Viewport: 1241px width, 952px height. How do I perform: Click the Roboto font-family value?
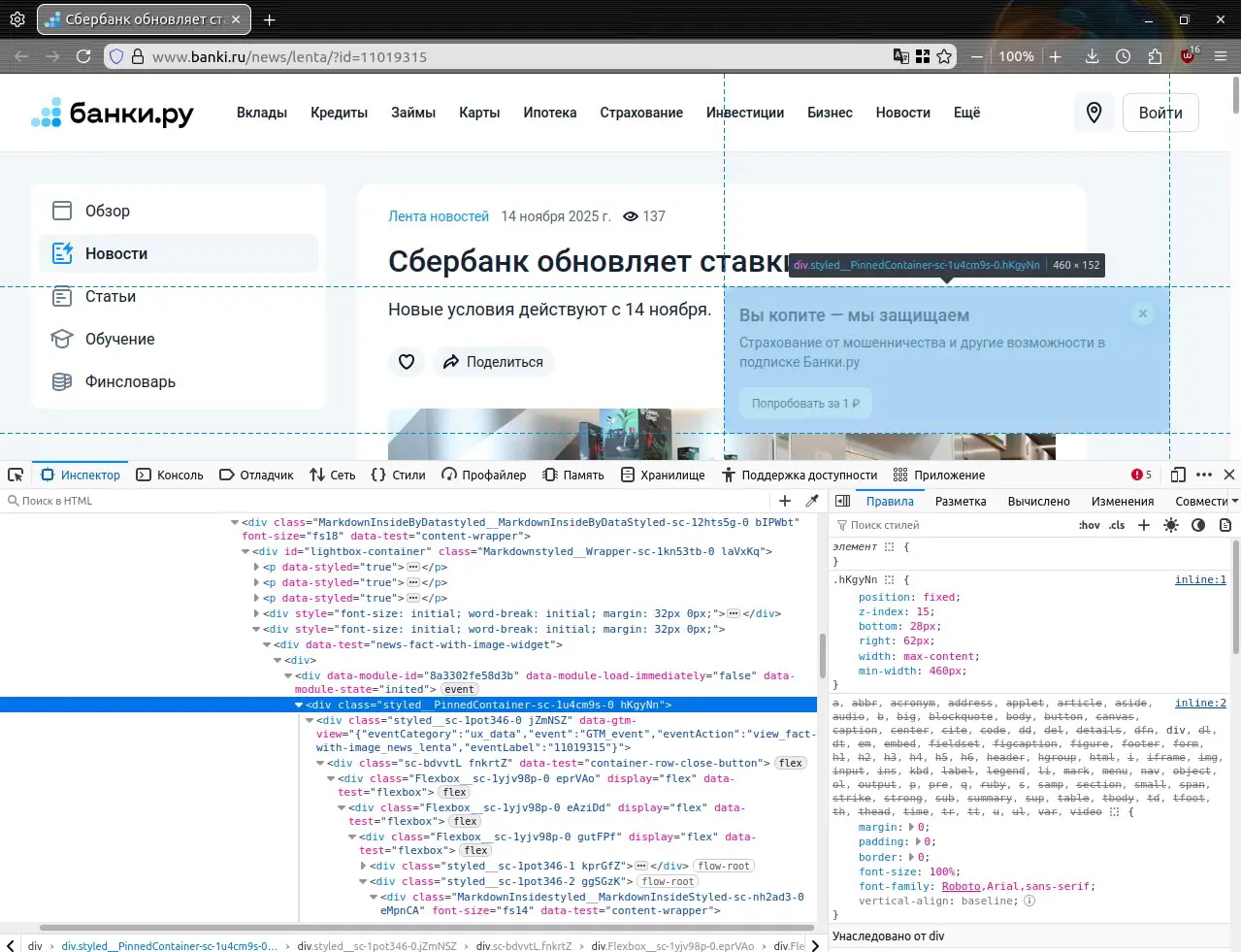coord(961,886)
